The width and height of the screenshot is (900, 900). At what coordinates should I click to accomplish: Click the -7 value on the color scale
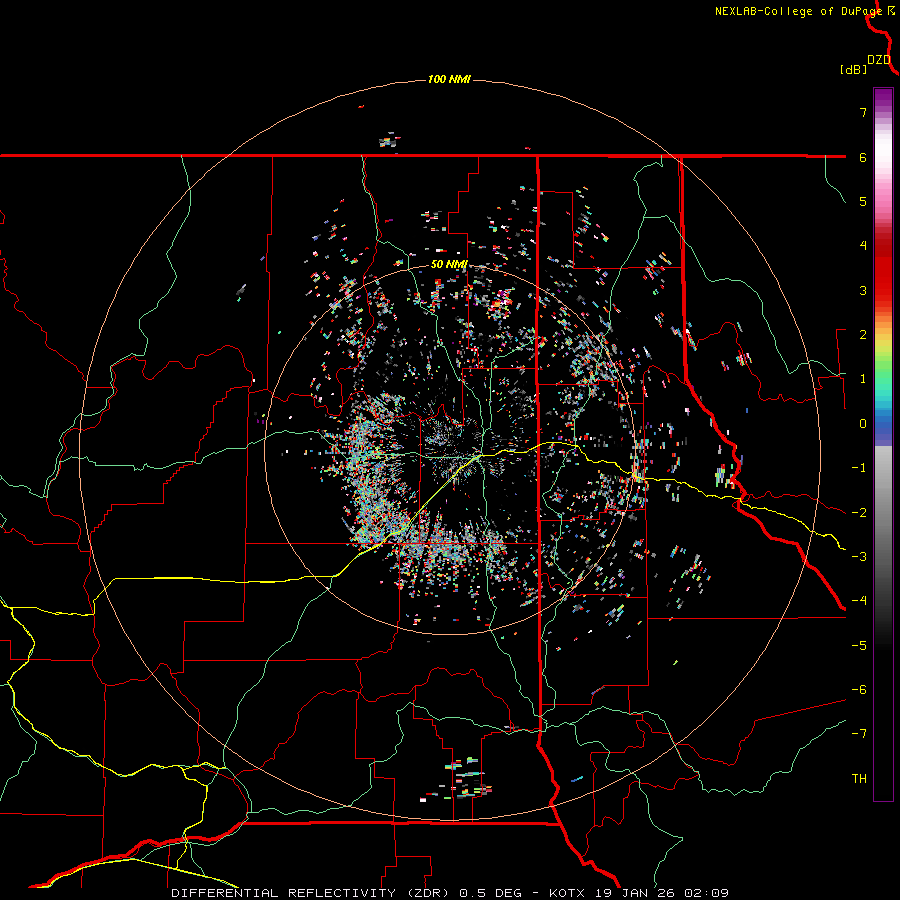[x=859, y=734]
